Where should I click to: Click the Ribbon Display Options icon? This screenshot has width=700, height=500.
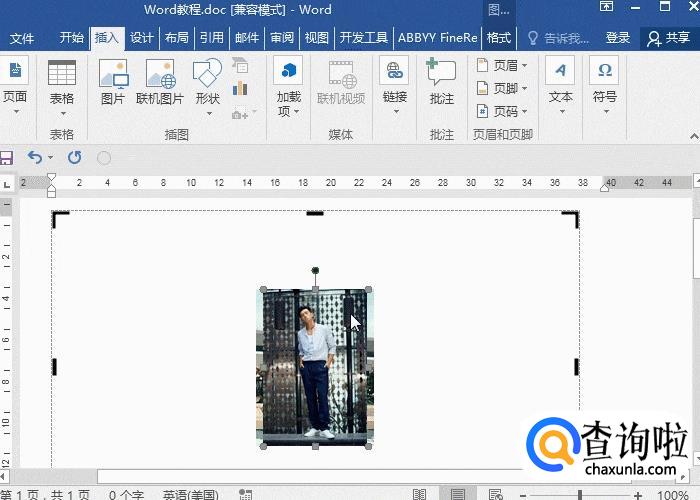[x=606, y=6]
